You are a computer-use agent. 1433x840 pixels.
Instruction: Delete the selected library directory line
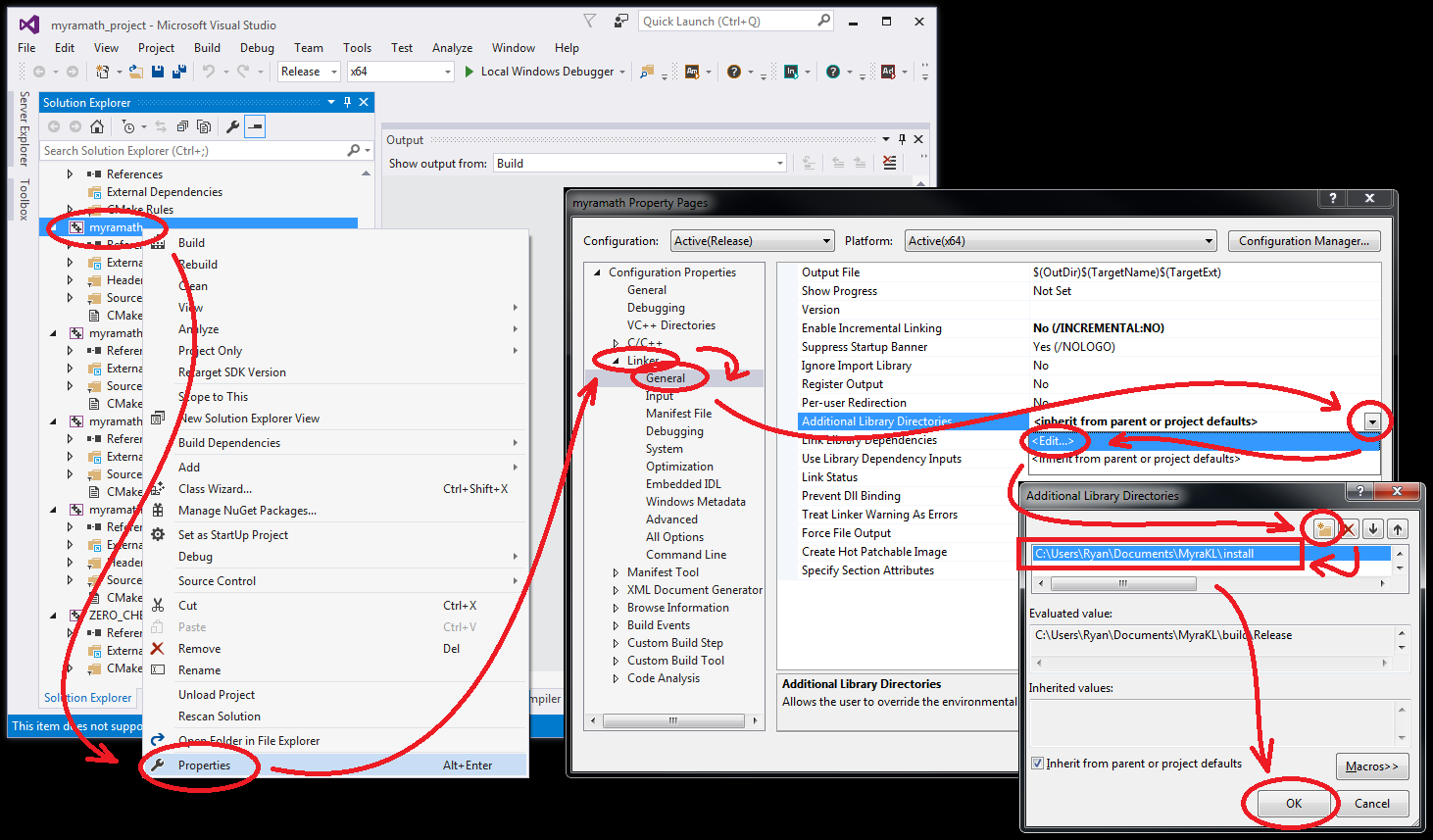[x=1349, y=529]
